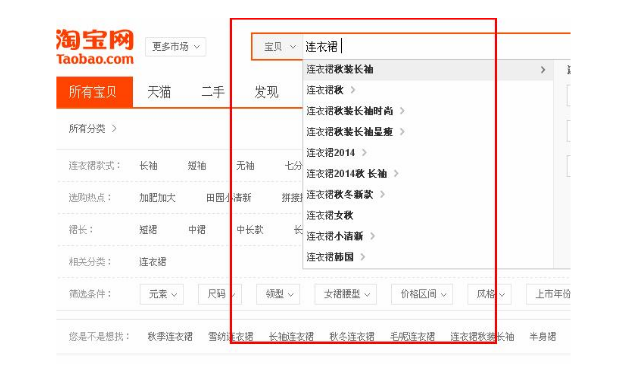The height and width of the screenshot is (387, 642).
Task: Open the 价格区间 filter dropdown
Action: point(422,294)
